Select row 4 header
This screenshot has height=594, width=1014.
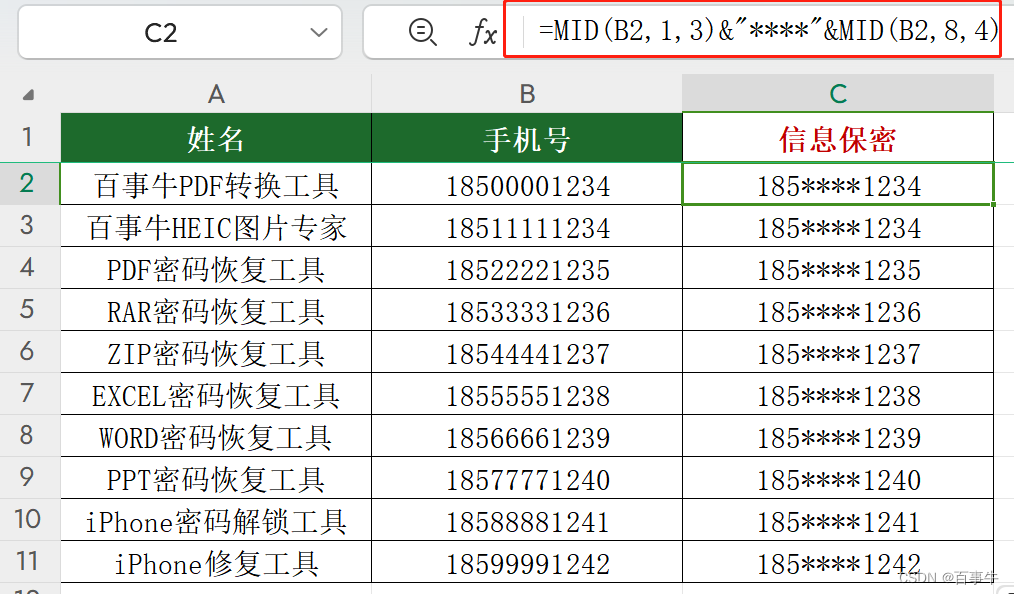pos(30,268)
